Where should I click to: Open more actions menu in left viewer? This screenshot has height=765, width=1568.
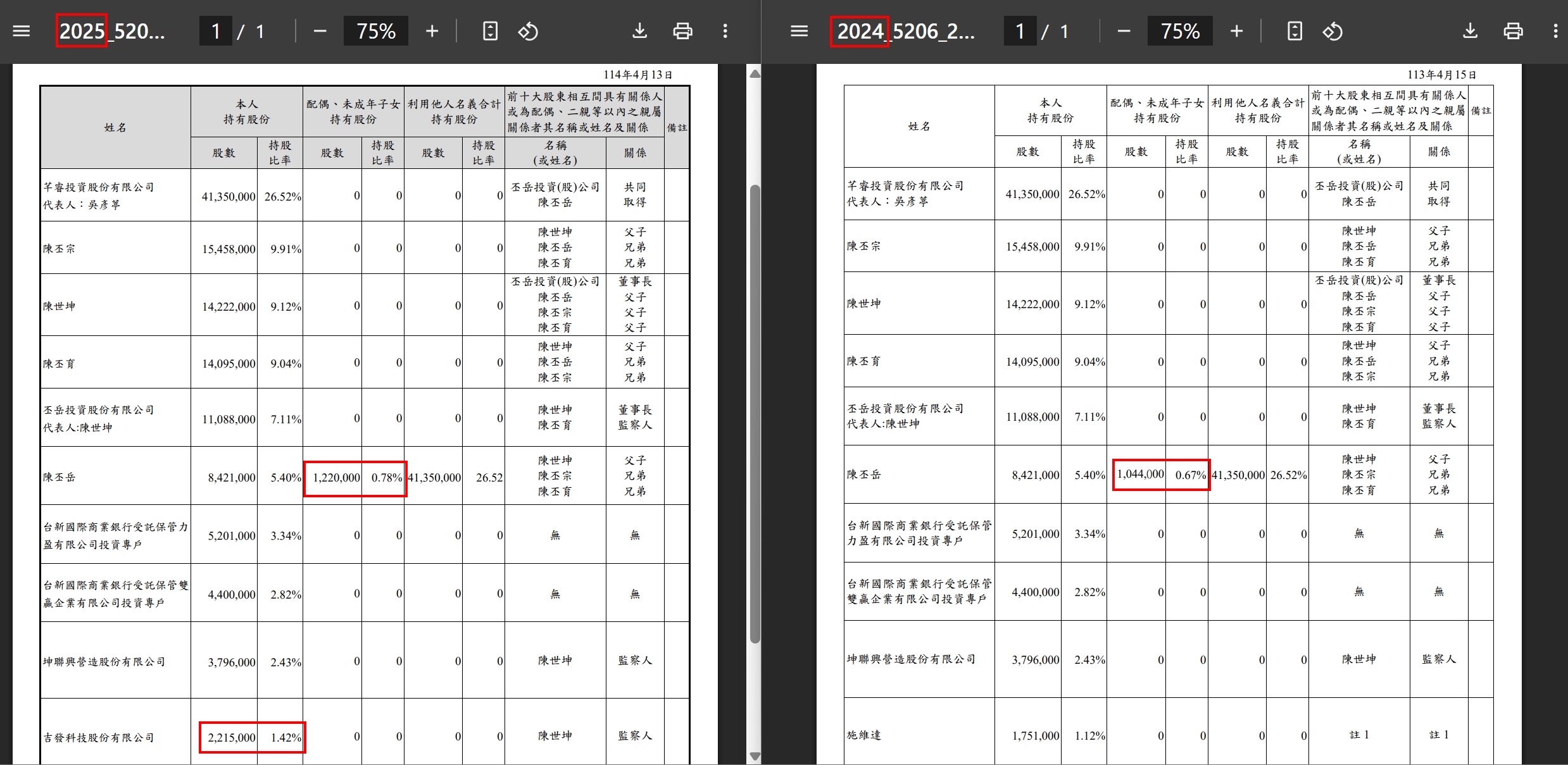point(725,31)
